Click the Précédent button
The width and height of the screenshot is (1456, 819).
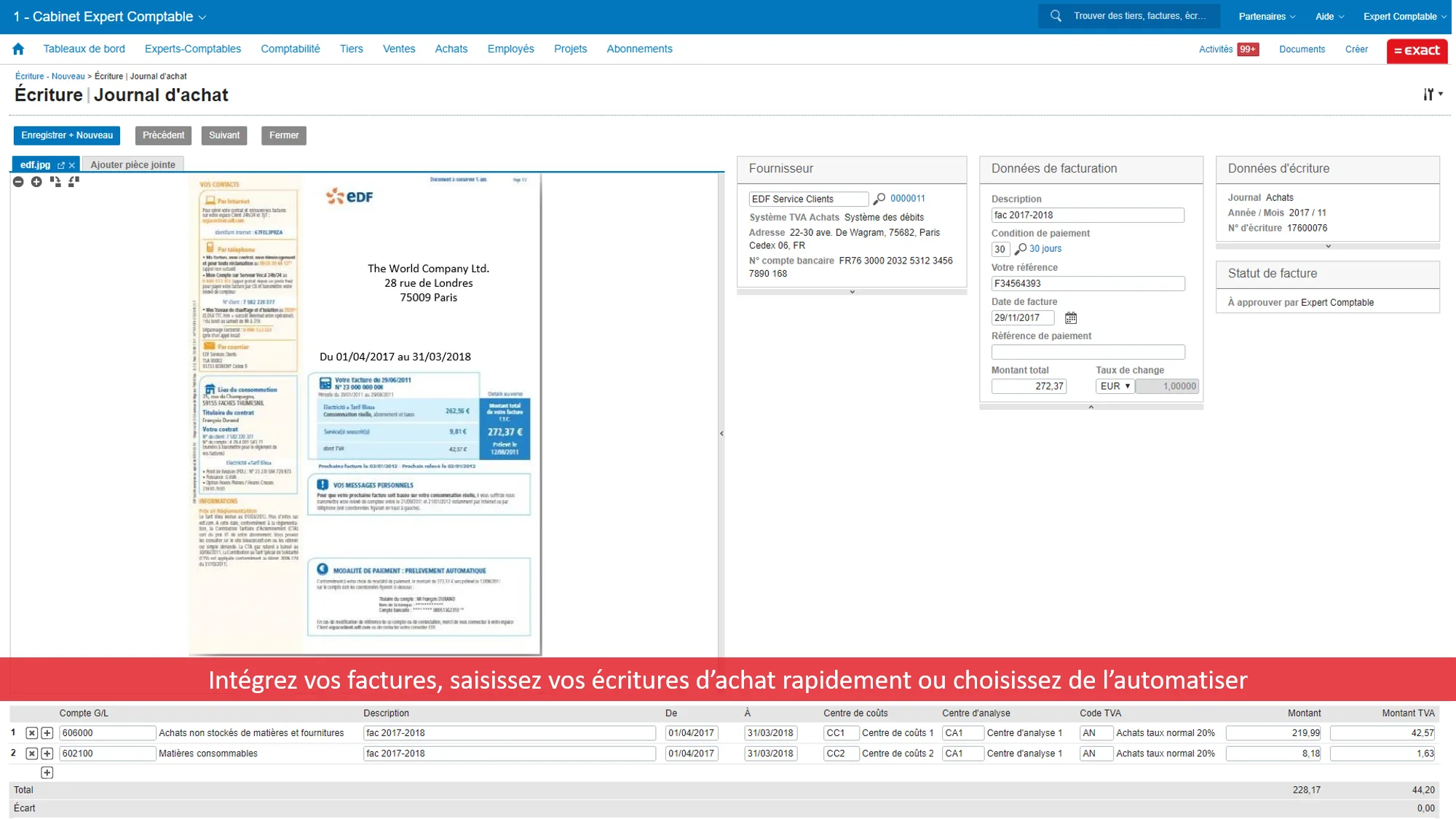pos(164,135)
